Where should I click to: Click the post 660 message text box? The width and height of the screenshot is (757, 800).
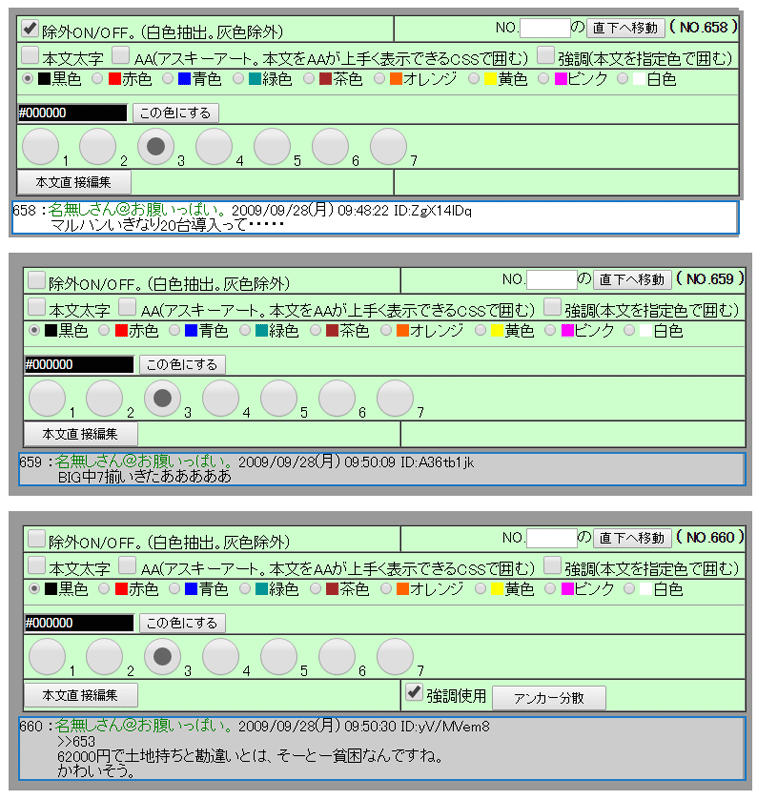click(381, 748)
